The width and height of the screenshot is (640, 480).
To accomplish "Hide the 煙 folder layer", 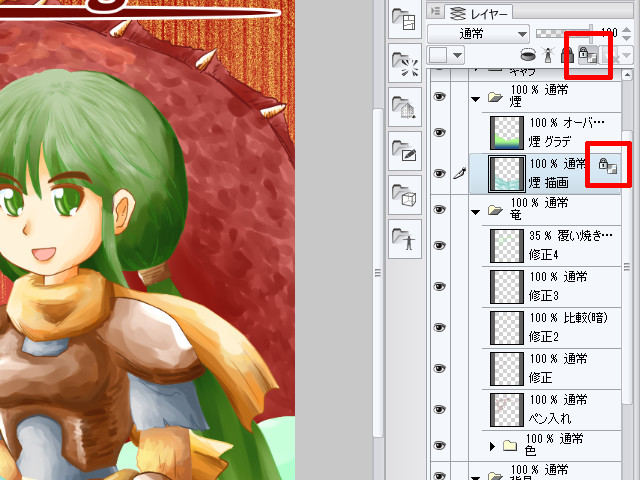I will [x=439, y=96].
